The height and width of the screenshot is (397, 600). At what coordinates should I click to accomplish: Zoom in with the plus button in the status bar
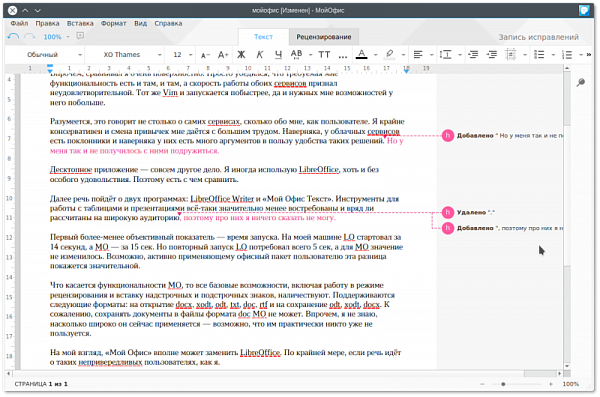[551, 384]
